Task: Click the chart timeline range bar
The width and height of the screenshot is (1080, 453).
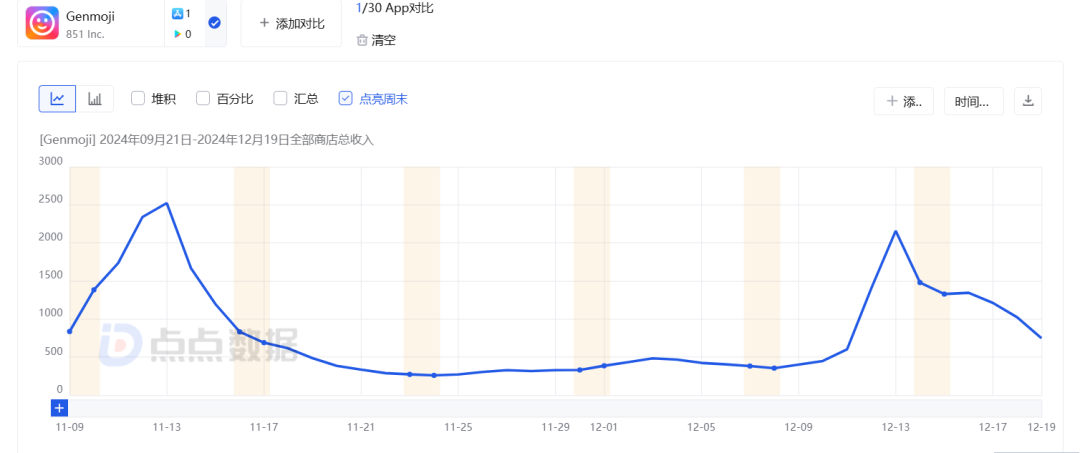Action: (555, 408)
